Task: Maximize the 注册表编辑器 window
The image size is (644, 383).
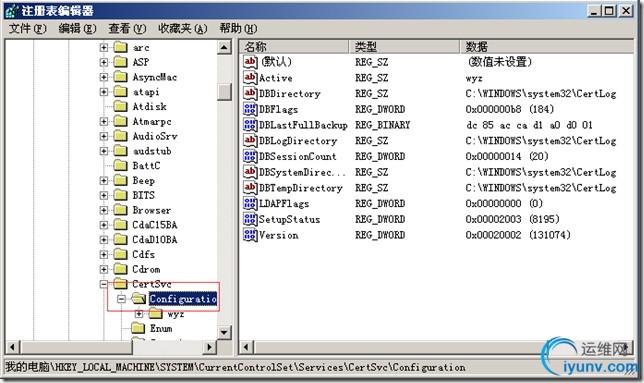Action: point(610,11)
